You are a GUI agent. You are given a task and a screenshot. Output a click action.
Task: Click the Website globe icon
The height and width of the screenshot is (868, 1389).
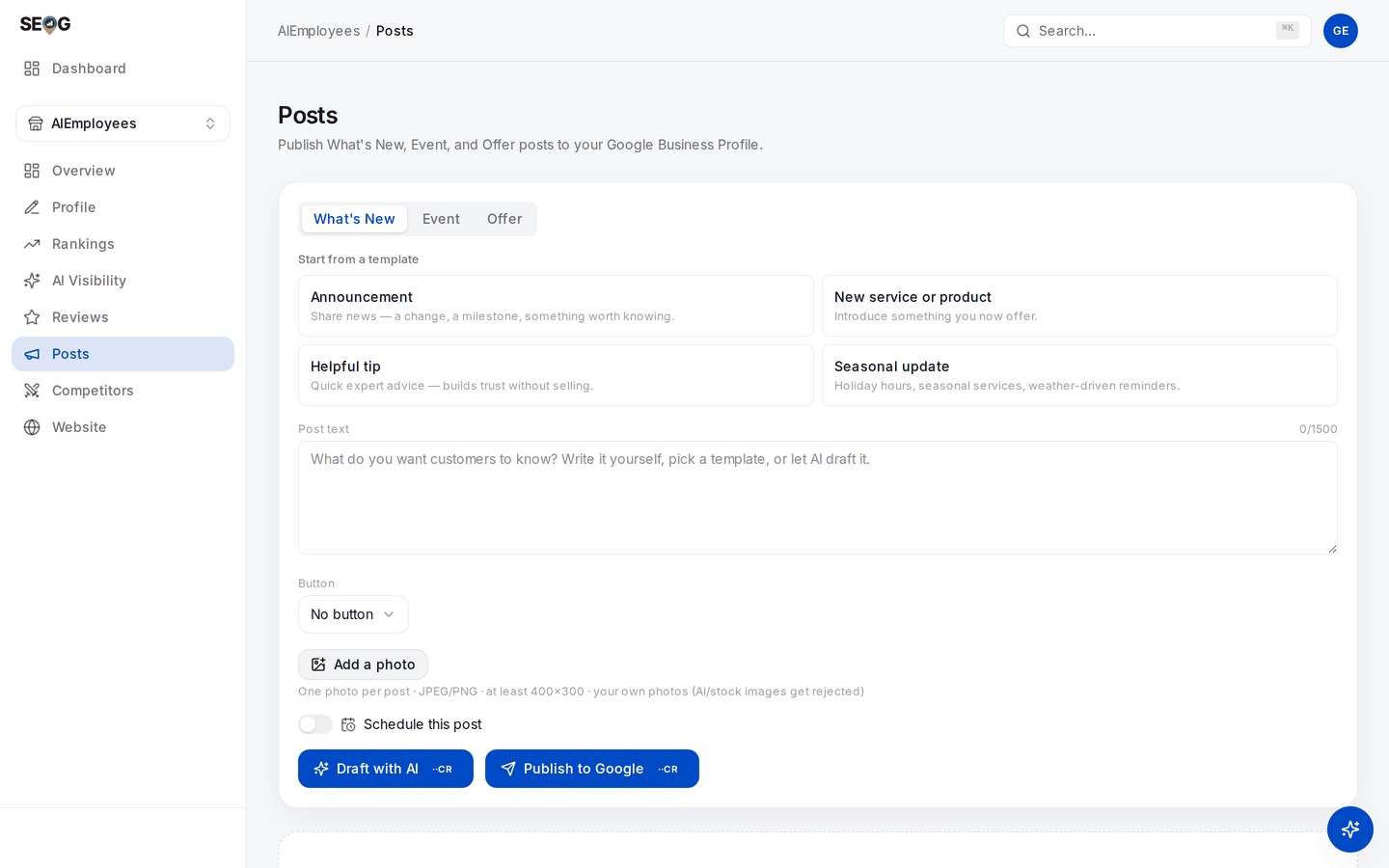[x=32, y=427]
